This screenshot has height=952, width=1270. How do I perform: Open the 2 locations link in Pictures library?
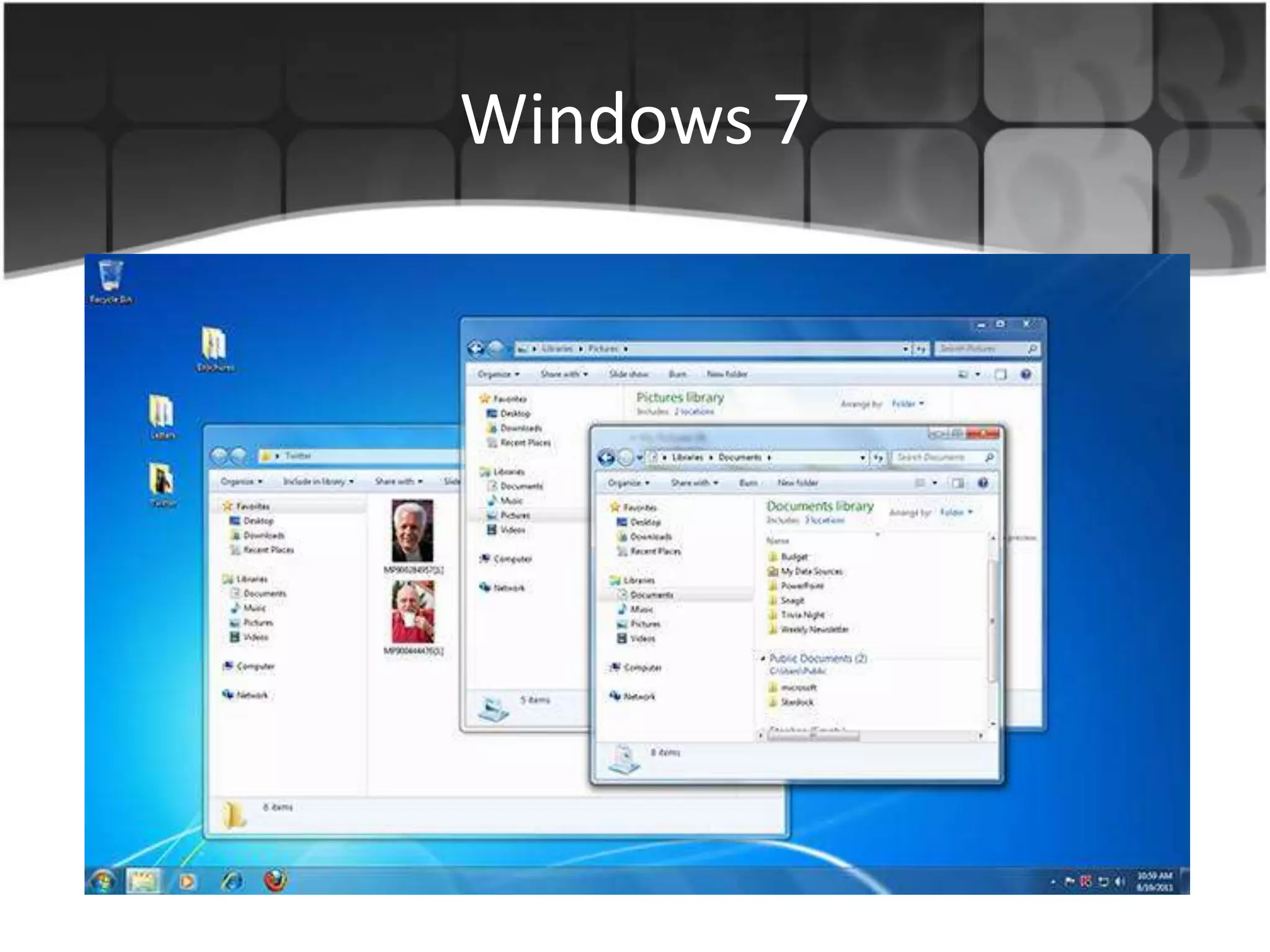694,412
